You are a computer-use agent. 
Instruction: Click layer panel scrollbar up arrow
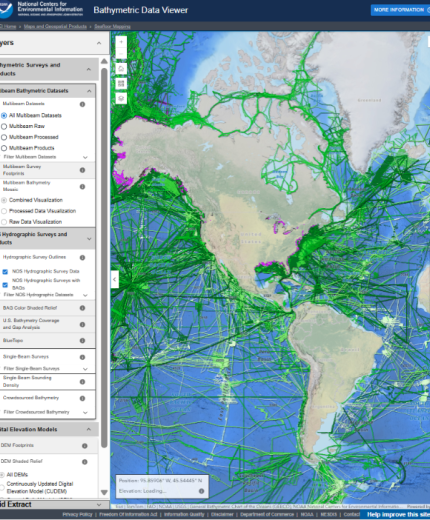[x=104, y=61]
